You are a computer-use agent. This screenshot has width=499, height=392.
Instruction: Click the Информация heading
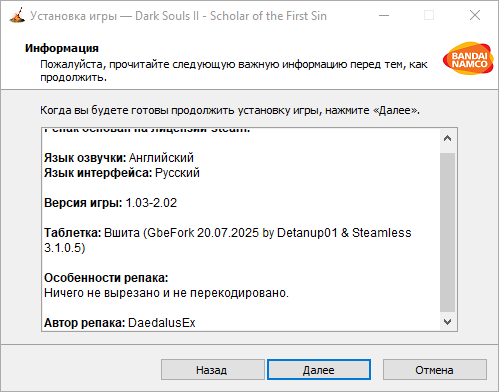point(62,48)
